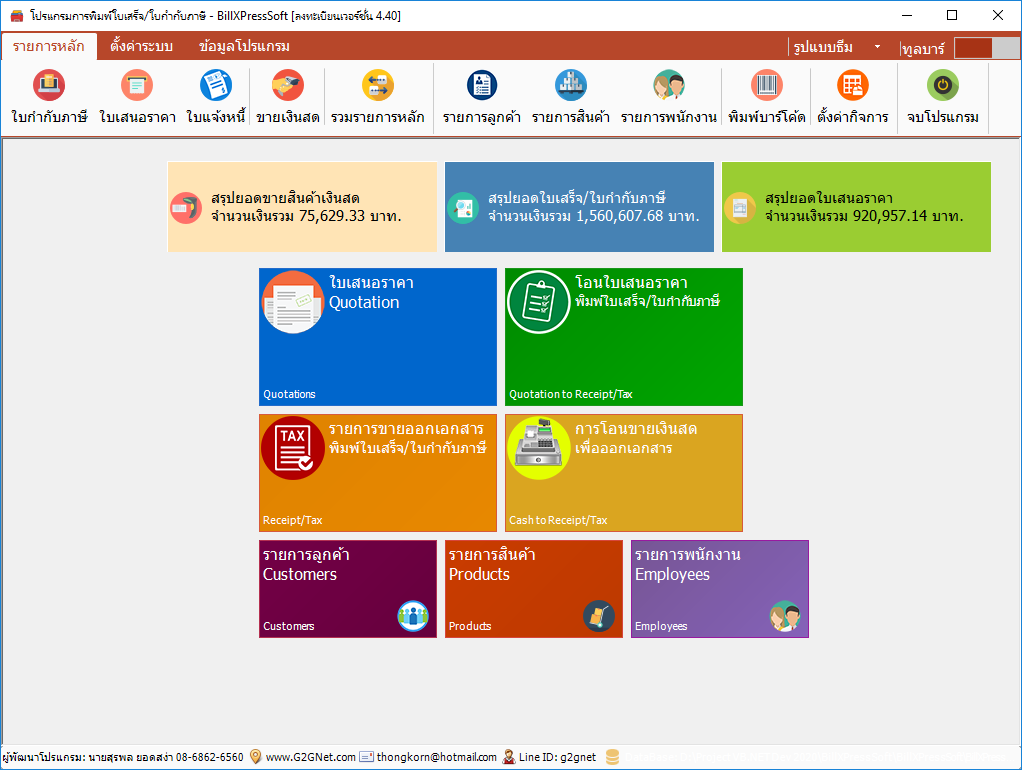Open the blue Quotations tile
This screenshot has height=770, width=1022.
(x=378, y=337)
